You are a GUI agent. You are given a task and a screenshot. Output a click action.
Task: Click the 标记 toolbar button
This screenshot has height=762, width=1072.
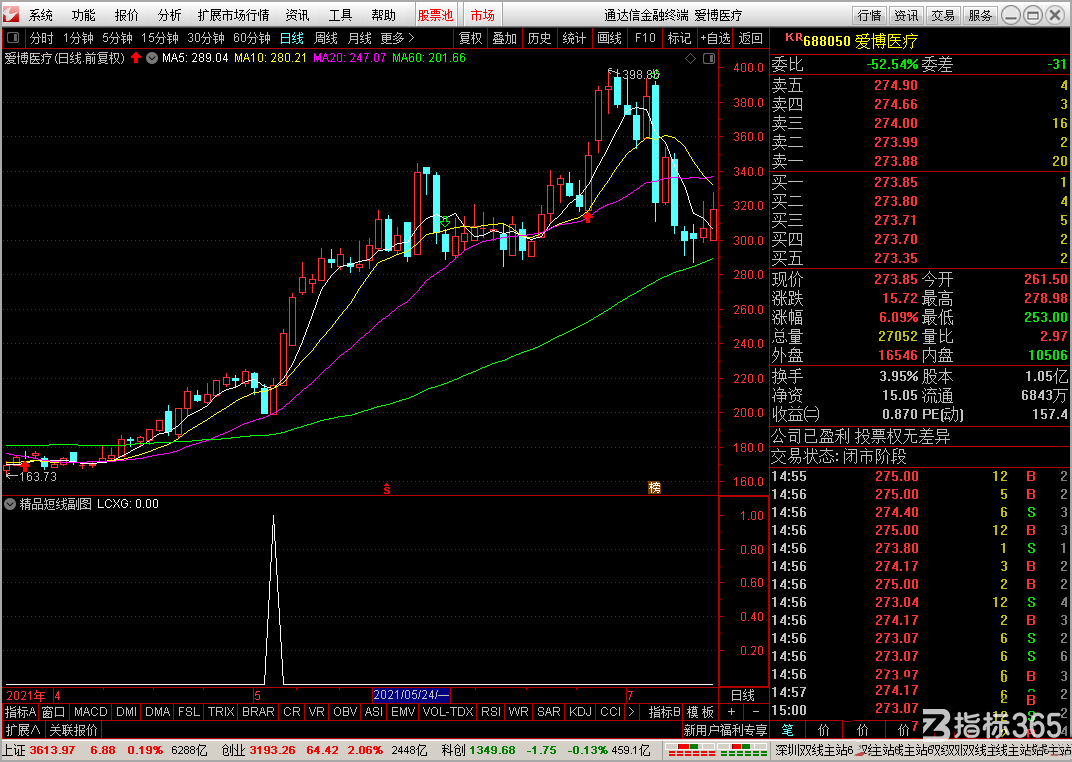(x=680, y=38)
